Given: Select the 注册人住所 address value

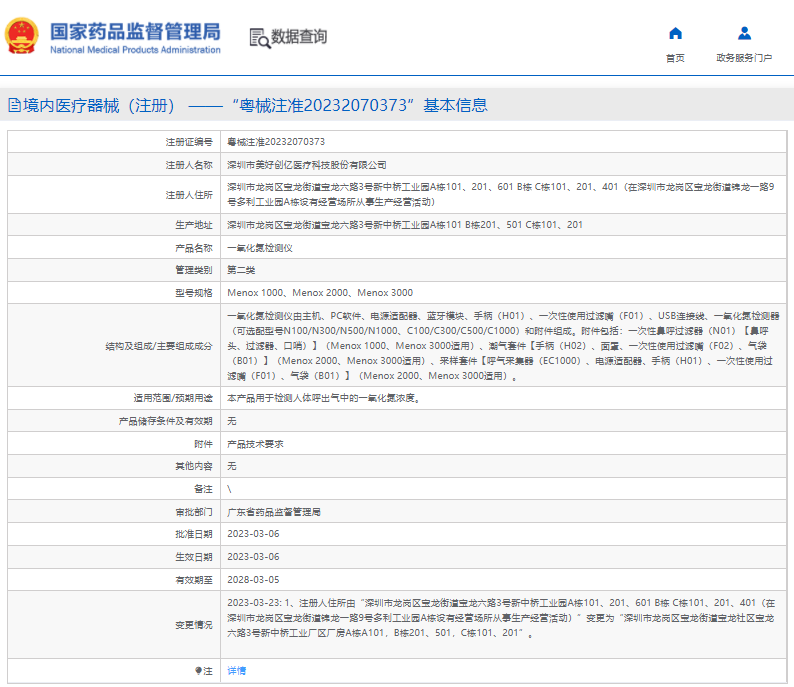Looking at the screenshot, I should click(x=501, y=194).
